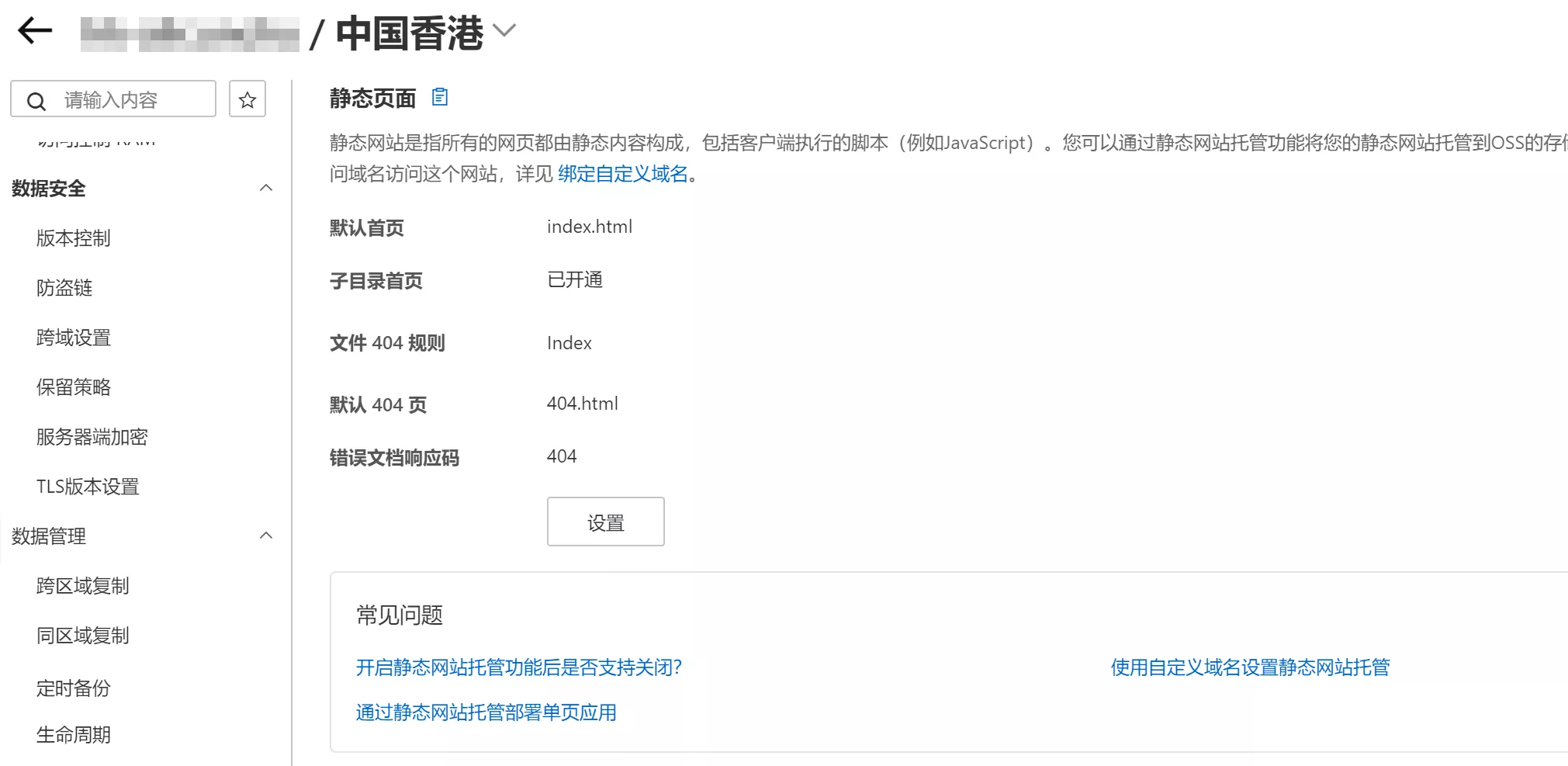The image size is (1568, 766).
Task: Open 保留策略 settings page
Action: tap(73, 387)
